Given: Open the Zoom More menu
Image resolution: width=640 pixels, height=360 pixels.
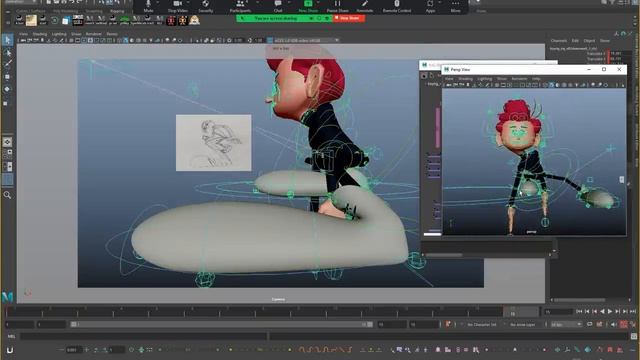Looking at the screenshot, I should [x=456, y=6].
